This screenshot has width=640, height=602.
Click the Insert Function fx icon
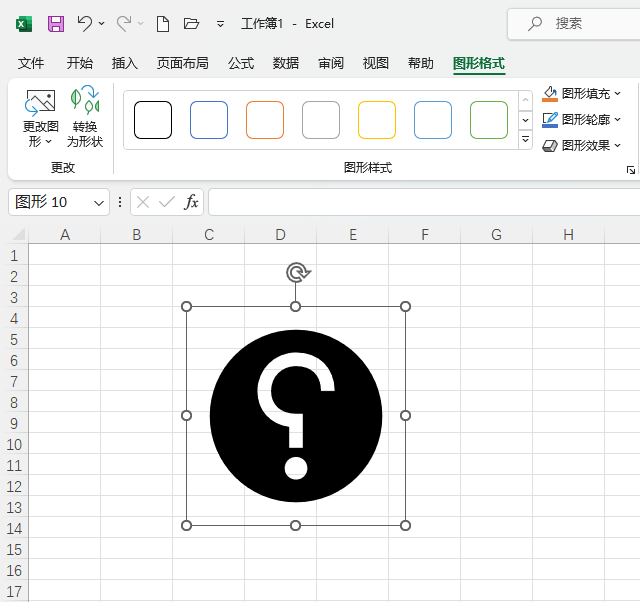(191, 202)
